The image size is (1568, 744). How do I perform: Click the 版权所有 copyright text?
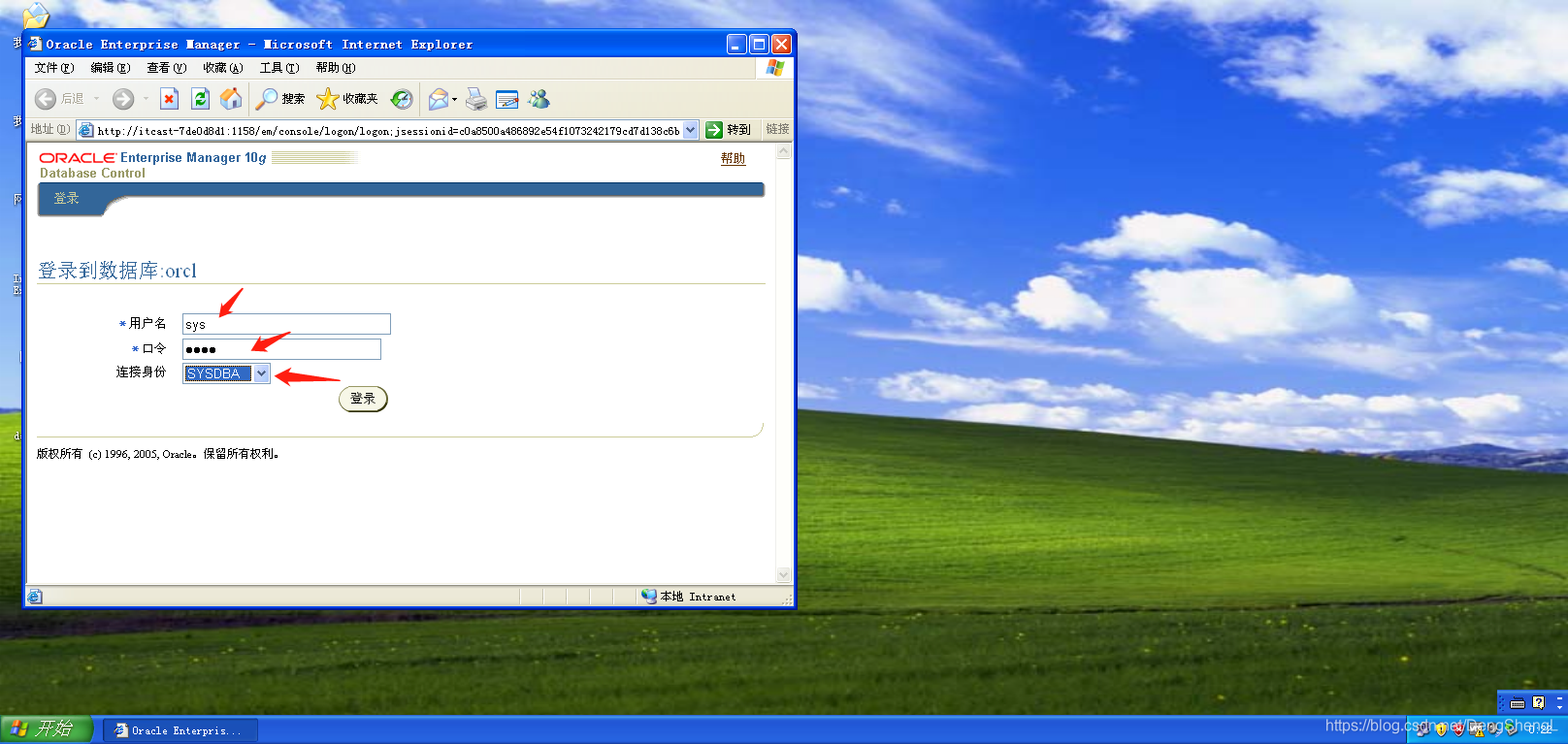[x=158, y=454]
